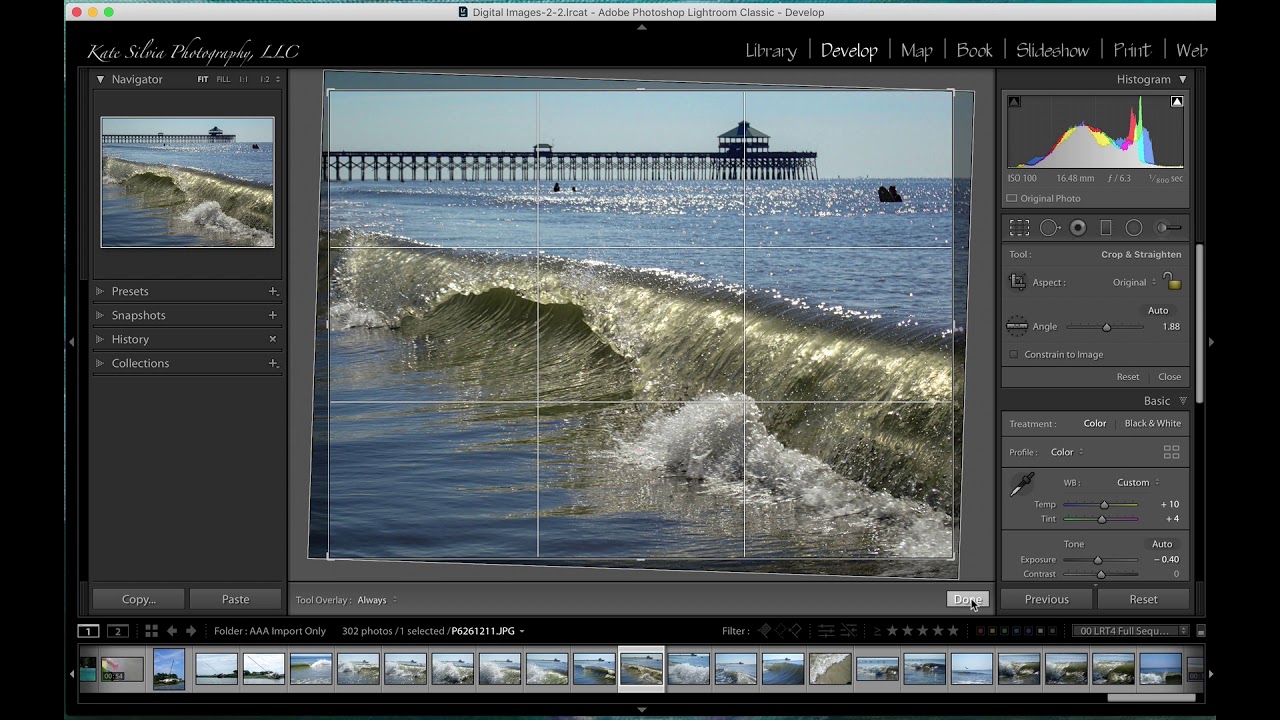Enable Original Photo checkbox

click(1012, 198)
